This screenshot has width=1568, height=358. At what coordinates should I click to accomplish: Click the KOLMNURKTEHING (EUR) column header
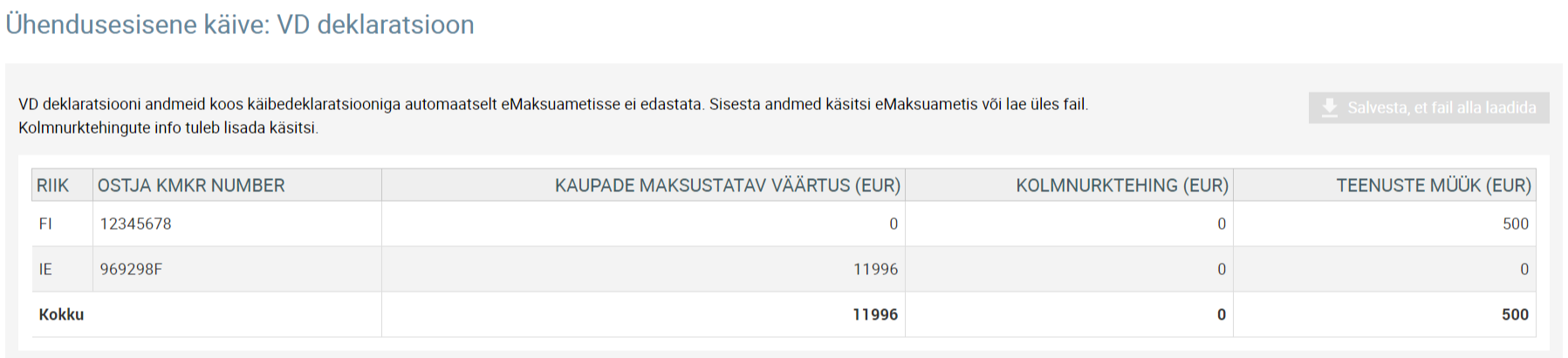[1122, 185]
